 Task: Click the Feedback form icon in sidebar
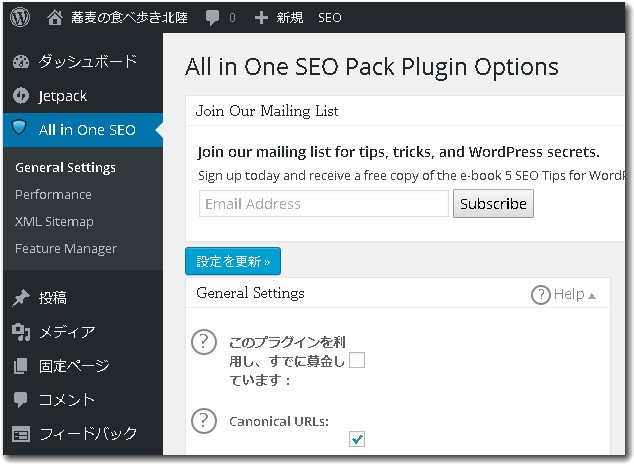pos(21,434)
